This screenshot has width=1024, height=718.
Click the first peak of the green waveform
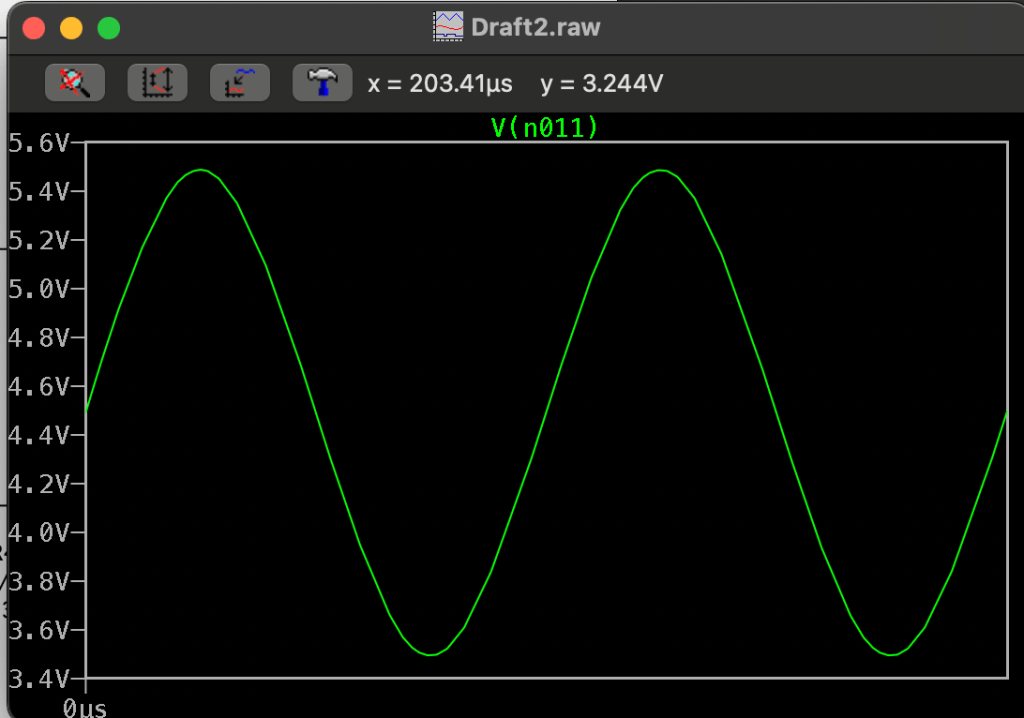pyautogui.click(x=201, y=170)
